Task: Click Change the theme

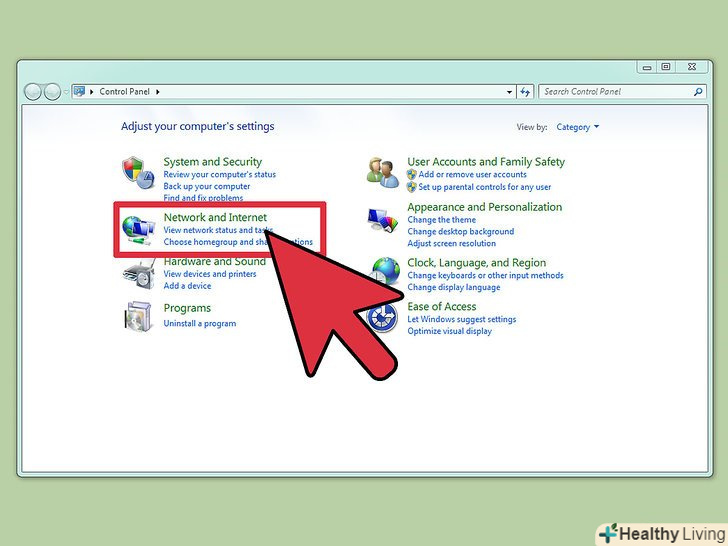Action: 442,220
